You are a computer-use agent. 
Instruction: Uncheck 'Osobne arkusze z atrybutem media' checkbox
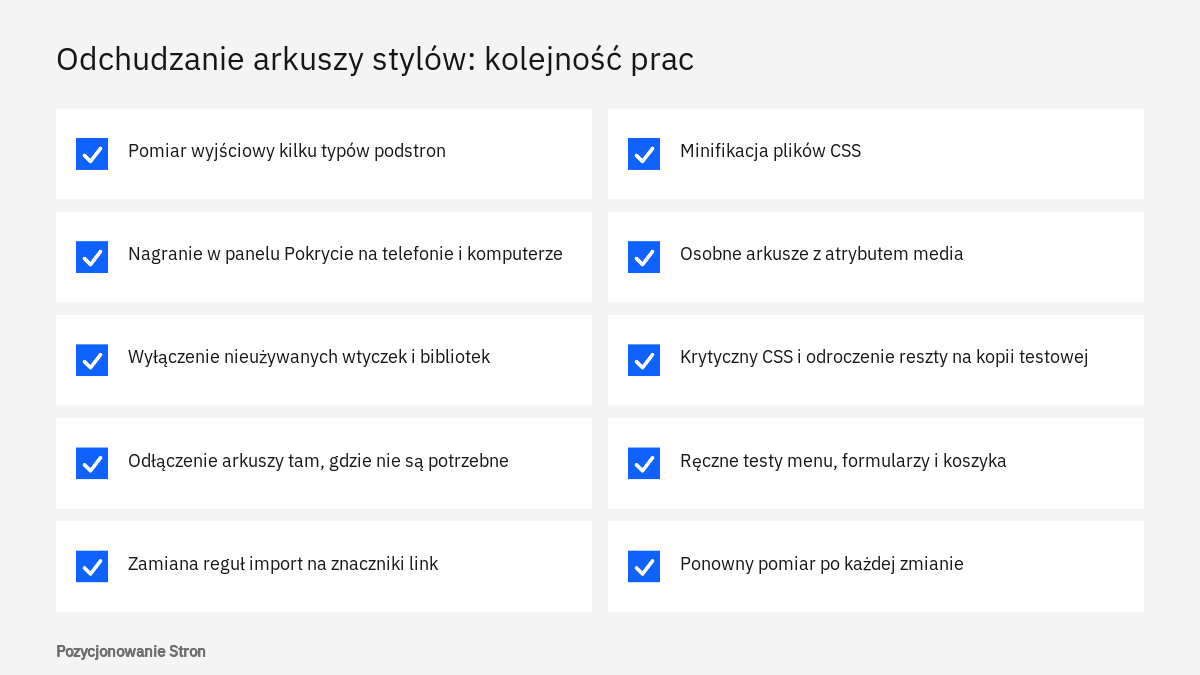pyautogui.click(x=644, y=257)
